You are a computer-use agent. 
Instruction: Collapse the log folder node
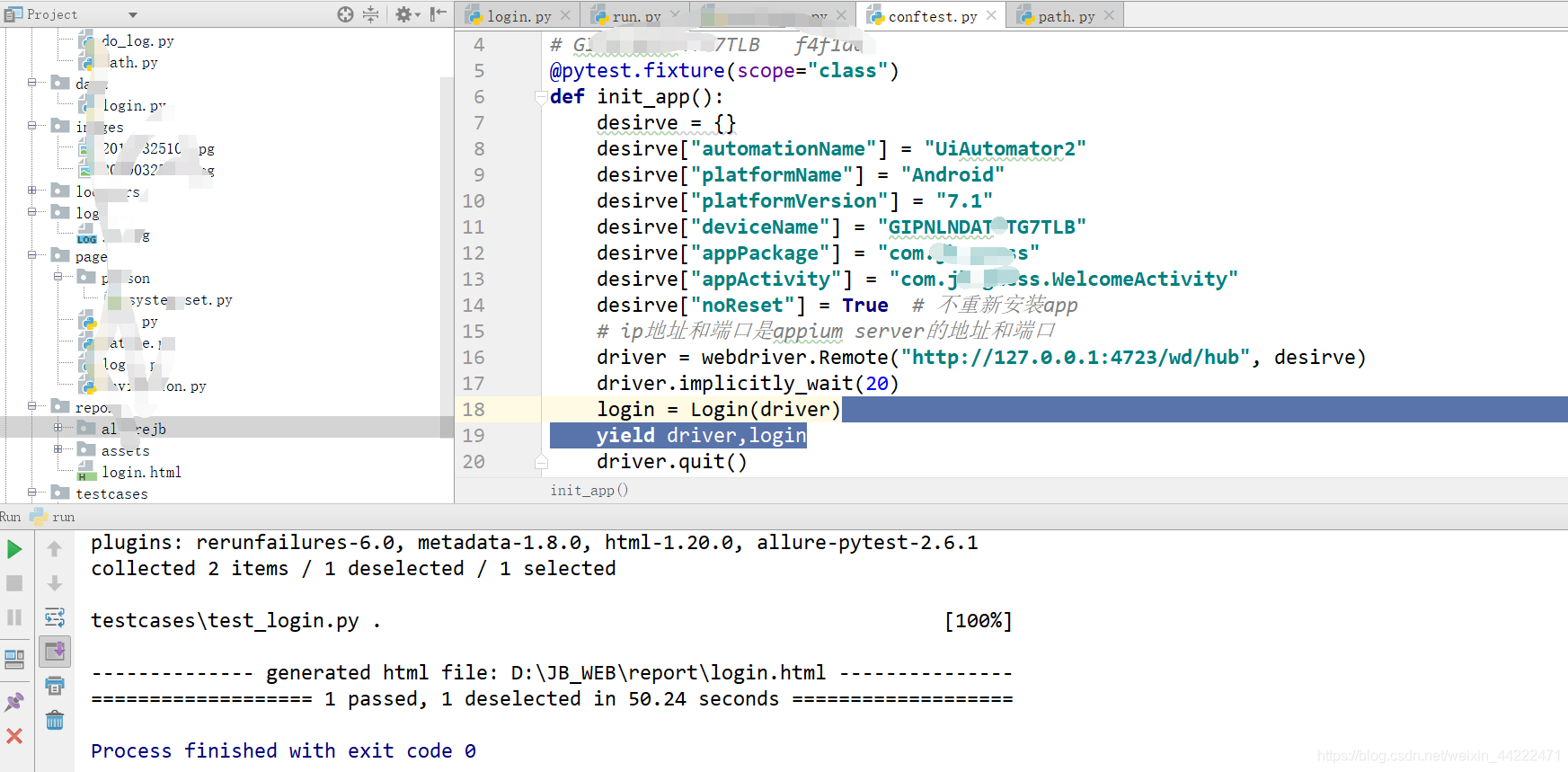click(x=32, y=211)
